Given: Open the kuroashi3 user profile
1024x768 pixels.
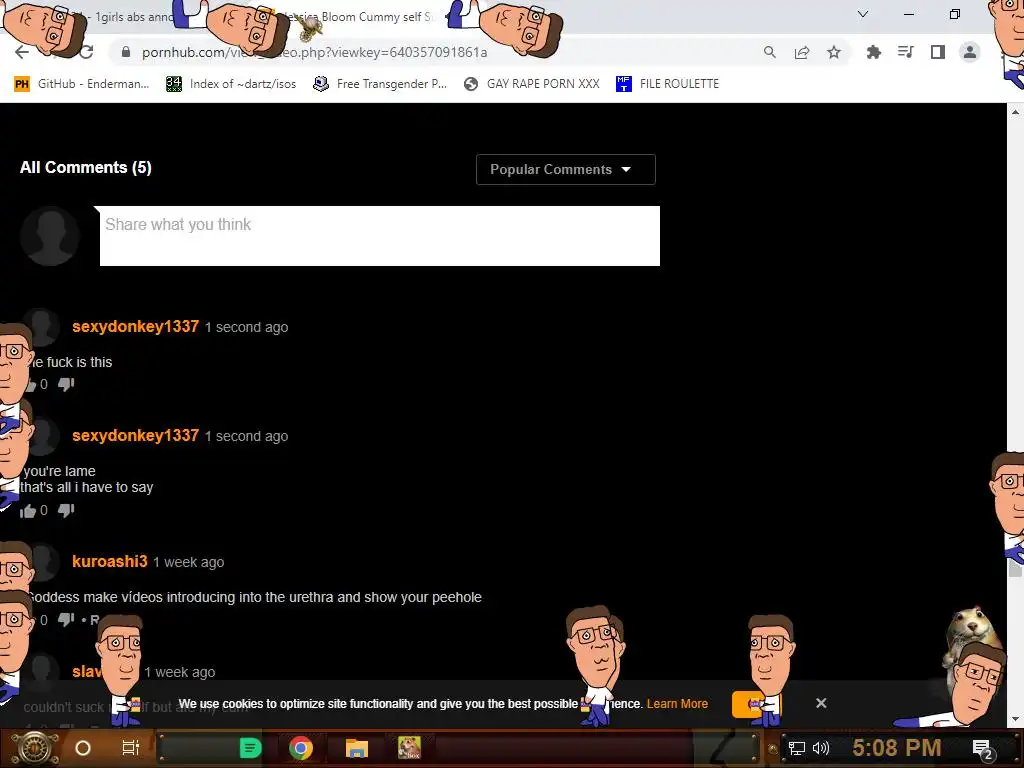Looking at the screenshot, I should [x=110, y=562].
